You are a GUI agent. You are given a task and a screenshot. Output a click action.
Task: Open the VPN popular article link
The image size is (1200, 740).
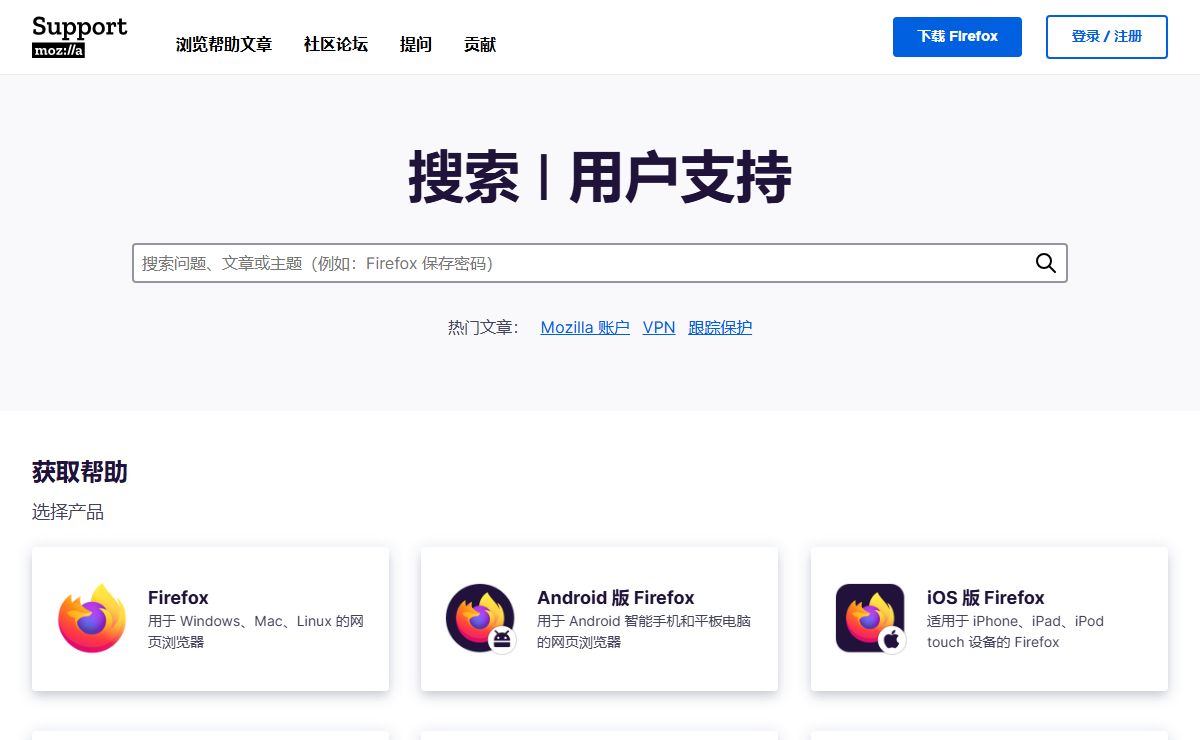tap(659, 327)
